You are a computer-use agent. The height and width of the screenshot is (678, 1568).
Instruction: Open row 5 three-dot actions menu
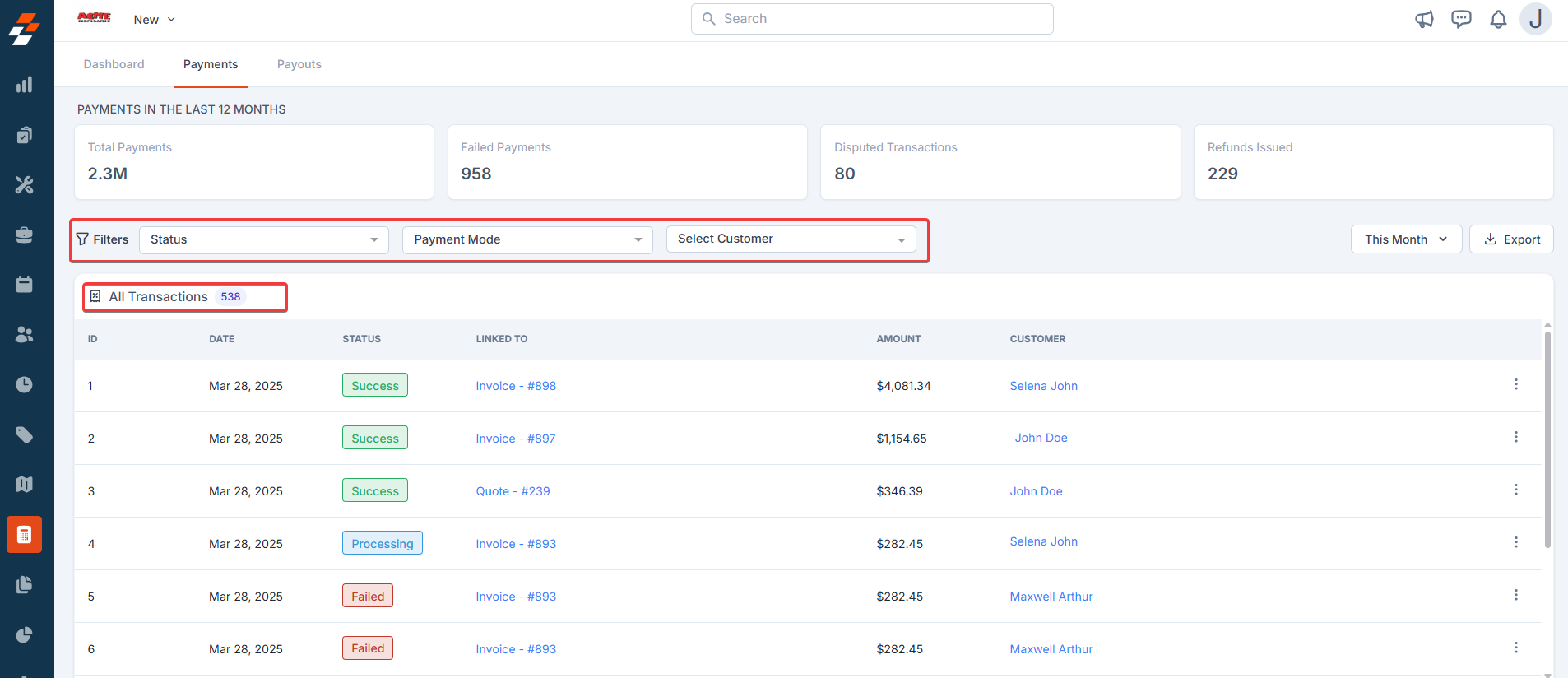point(1515,595)
